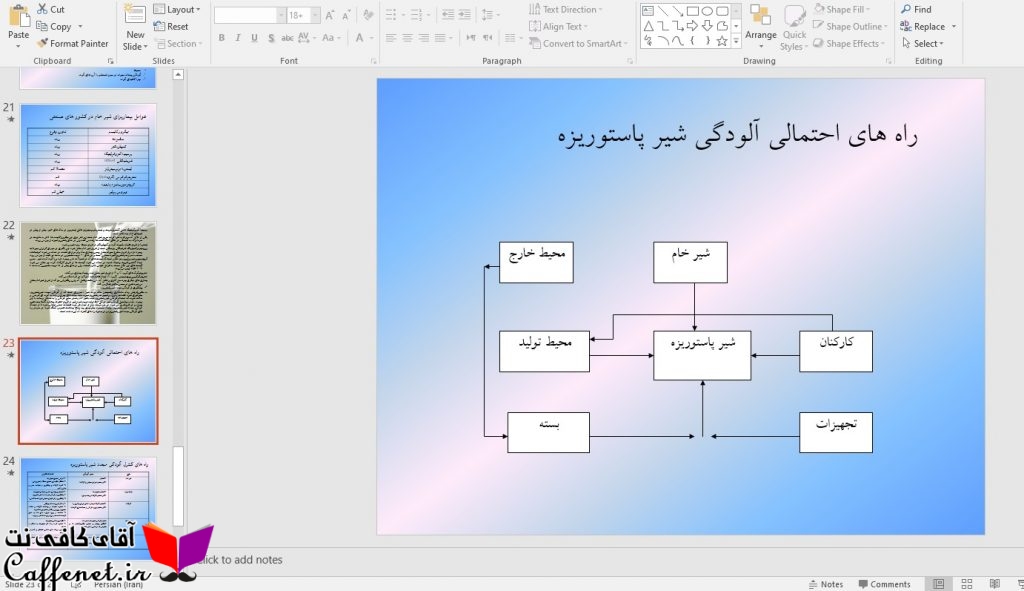Click the slide panel scroll-up arrow

tap(178, 75)
